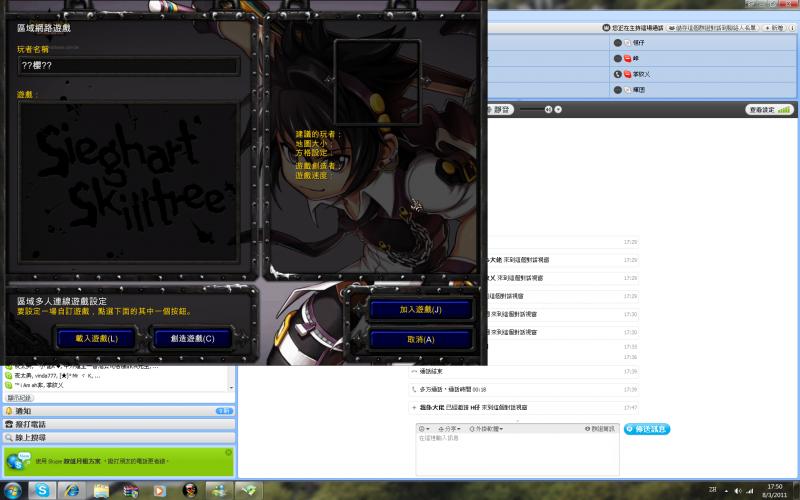
Task: Click the system tray volume icon
Action: point(738,491)
